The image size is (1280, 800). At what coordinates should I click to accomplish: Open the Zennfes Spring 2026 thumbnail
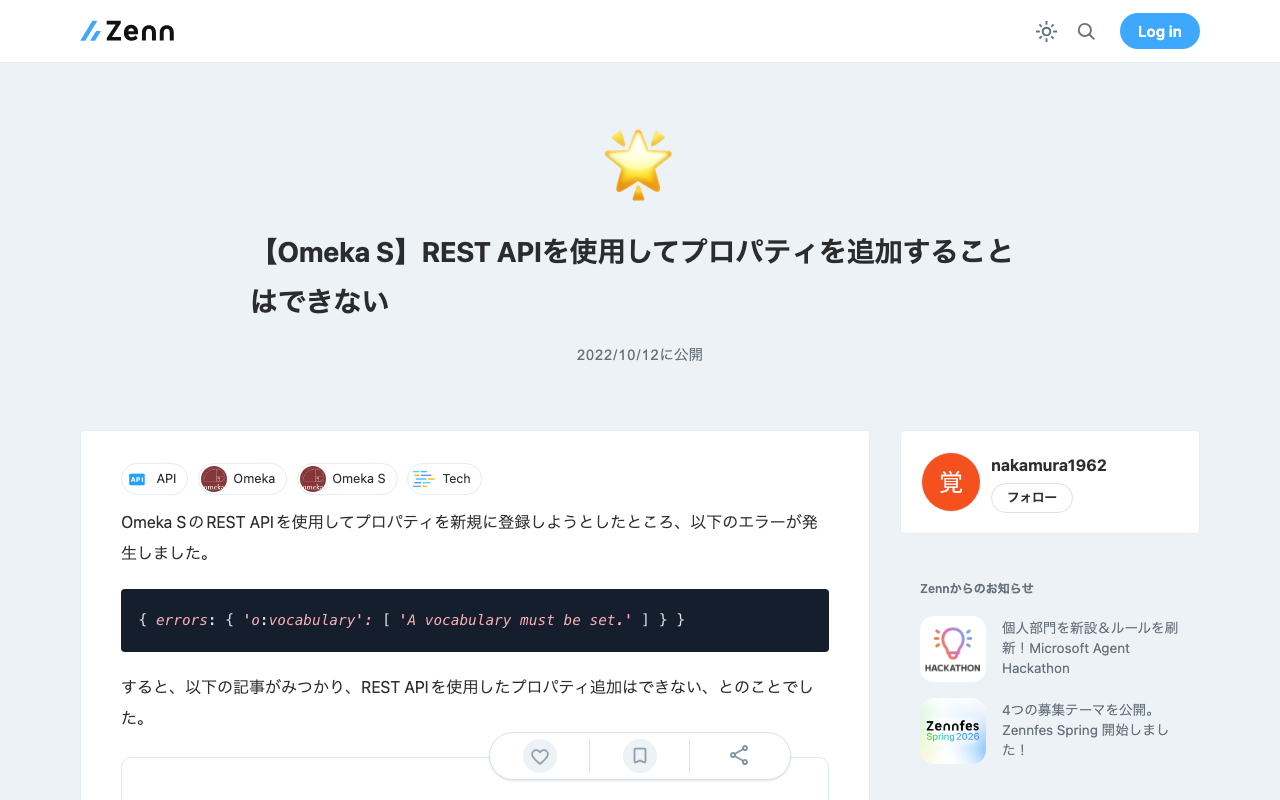(x=953, y=731)
